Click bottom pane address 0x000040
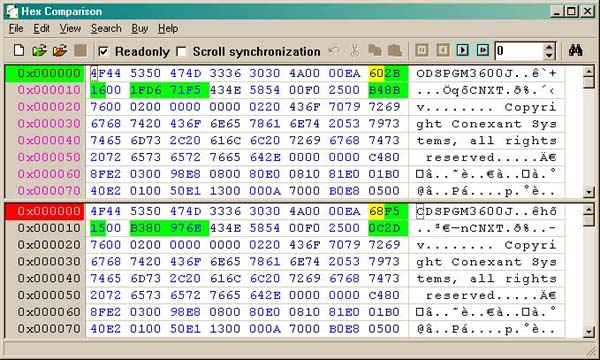Screen dimensions: 600x360 (x=49, y=279)
